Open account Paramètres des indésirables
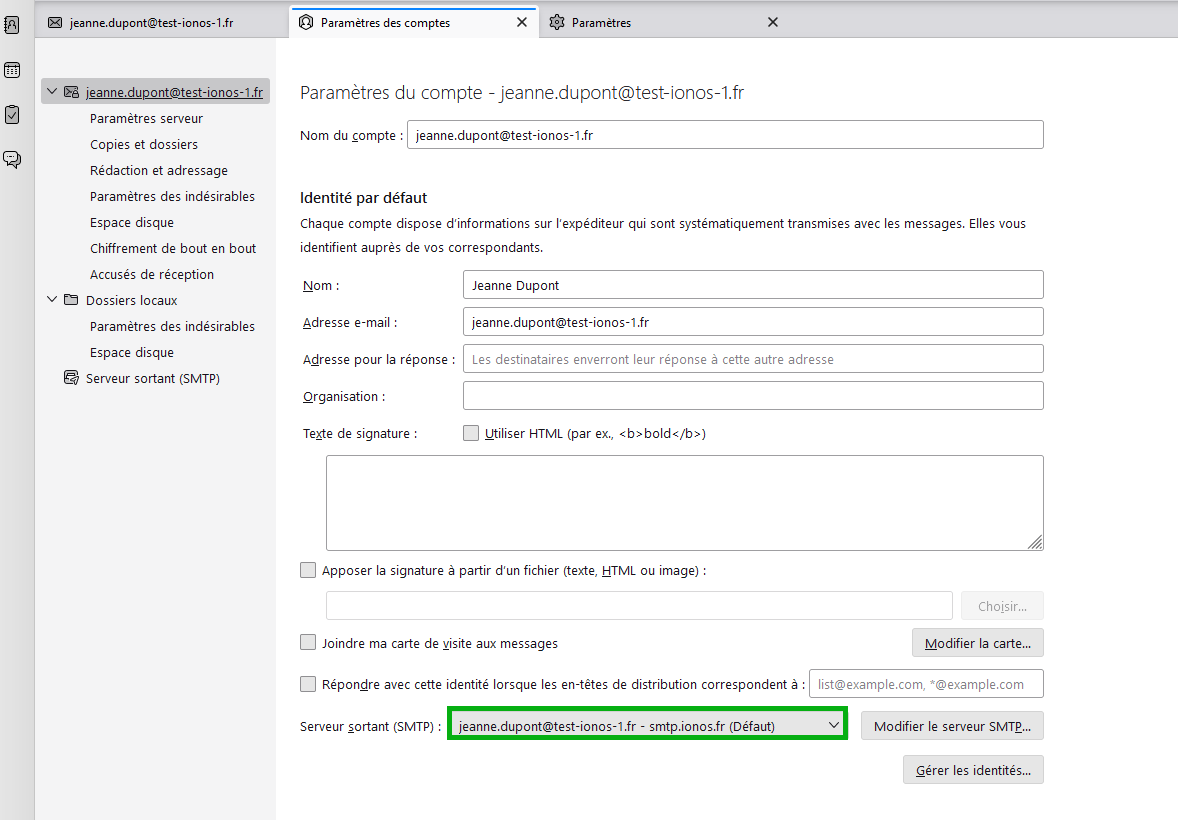The width and height of the screenshot is (1178, 820). [x=172, y=196]
